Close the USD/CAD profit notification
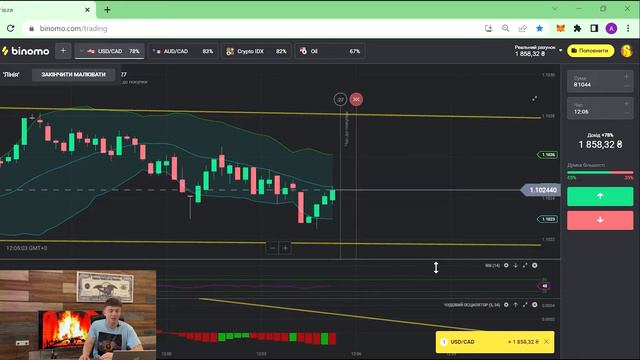Screen dimensions: 640x360 547,342
